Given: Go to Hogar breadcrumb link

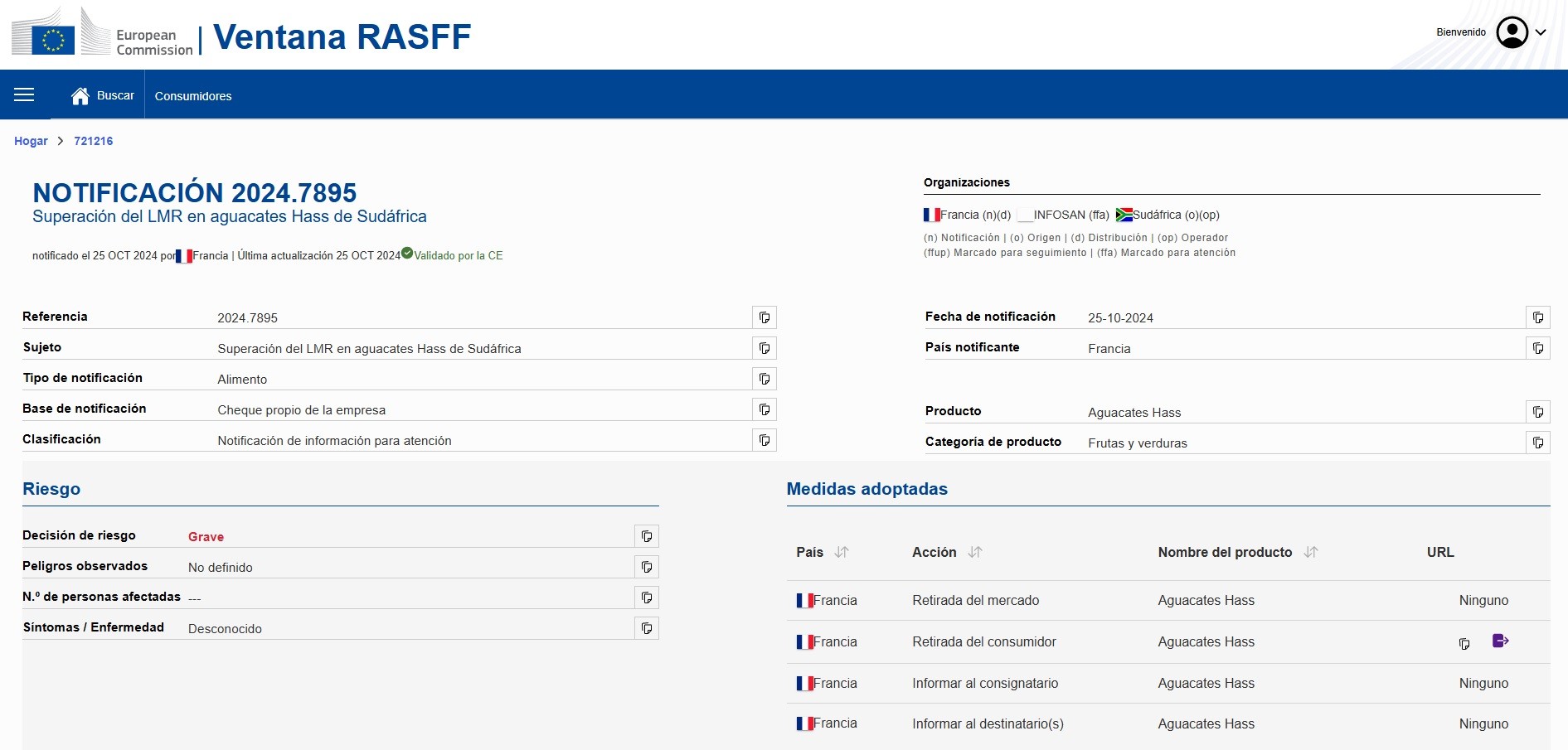Looking at the screenshot, I should click(x=31, y=141).
